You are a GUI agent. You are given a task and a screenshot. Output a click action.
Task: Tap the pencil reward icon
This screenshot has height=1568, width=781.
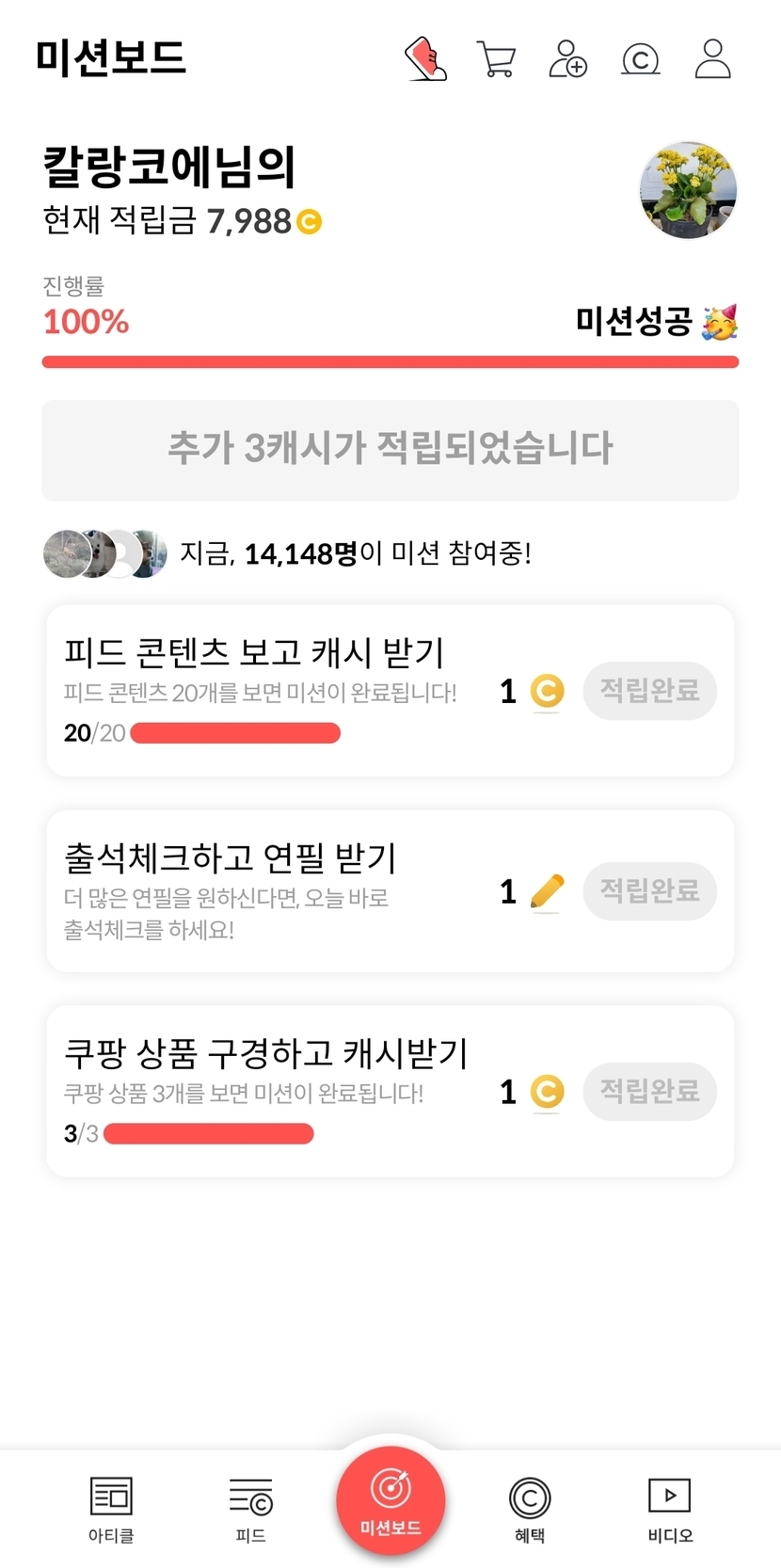point(547,891)
